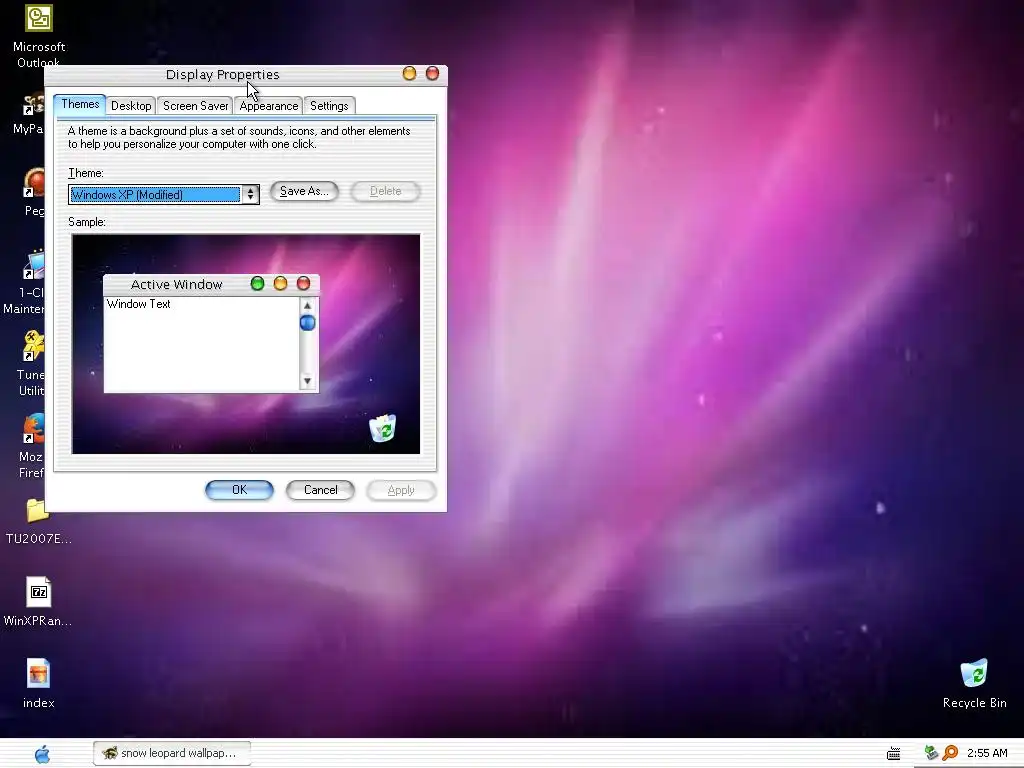Open the Microsoft Outlook desktop icon

click(39, 19)
